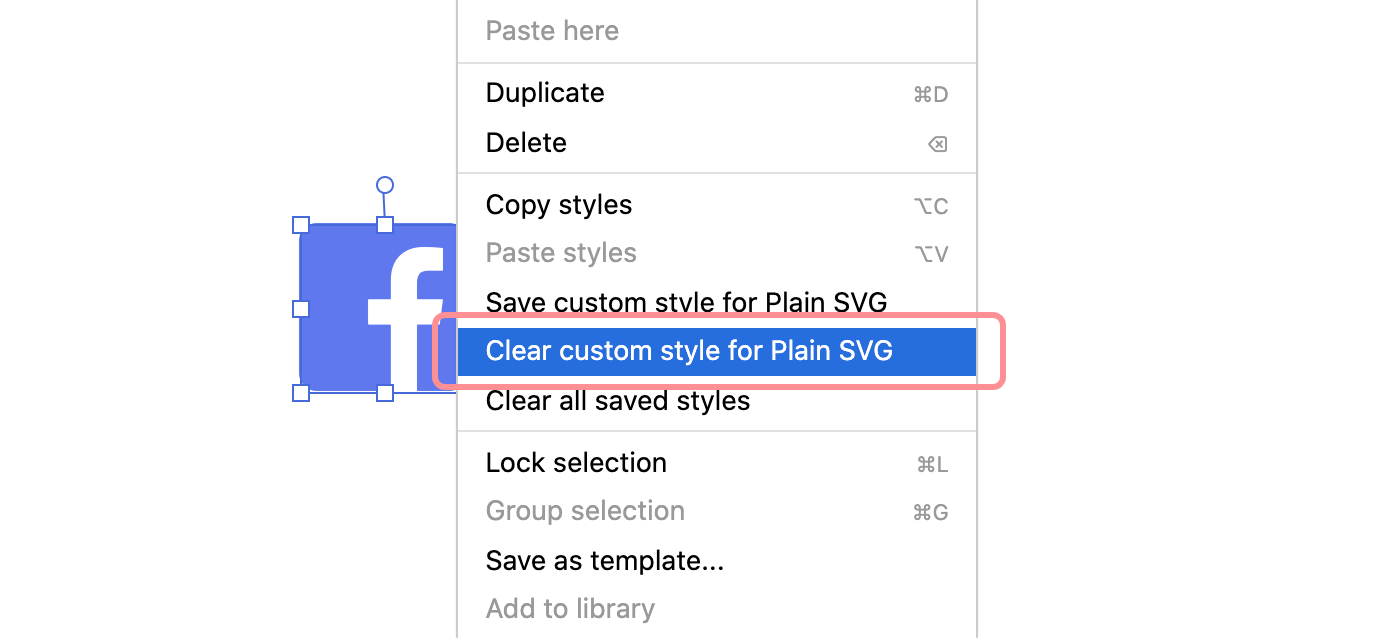Click the ⌘L shortcut icon beside Lock selection
This screenshot has width=1394, height=638.
click(x=930, y=463)
